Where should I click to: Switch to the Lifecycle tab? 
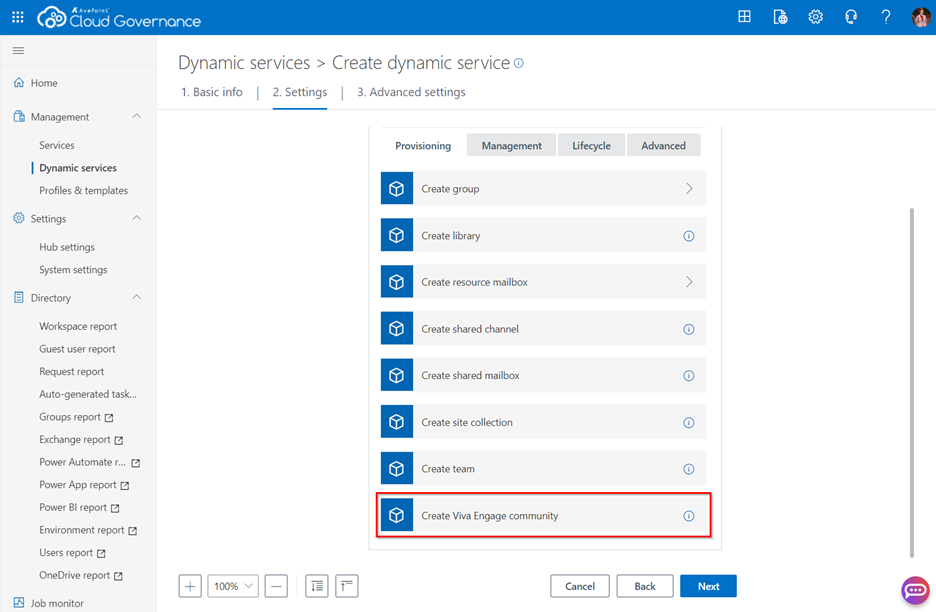click(592, 146)
